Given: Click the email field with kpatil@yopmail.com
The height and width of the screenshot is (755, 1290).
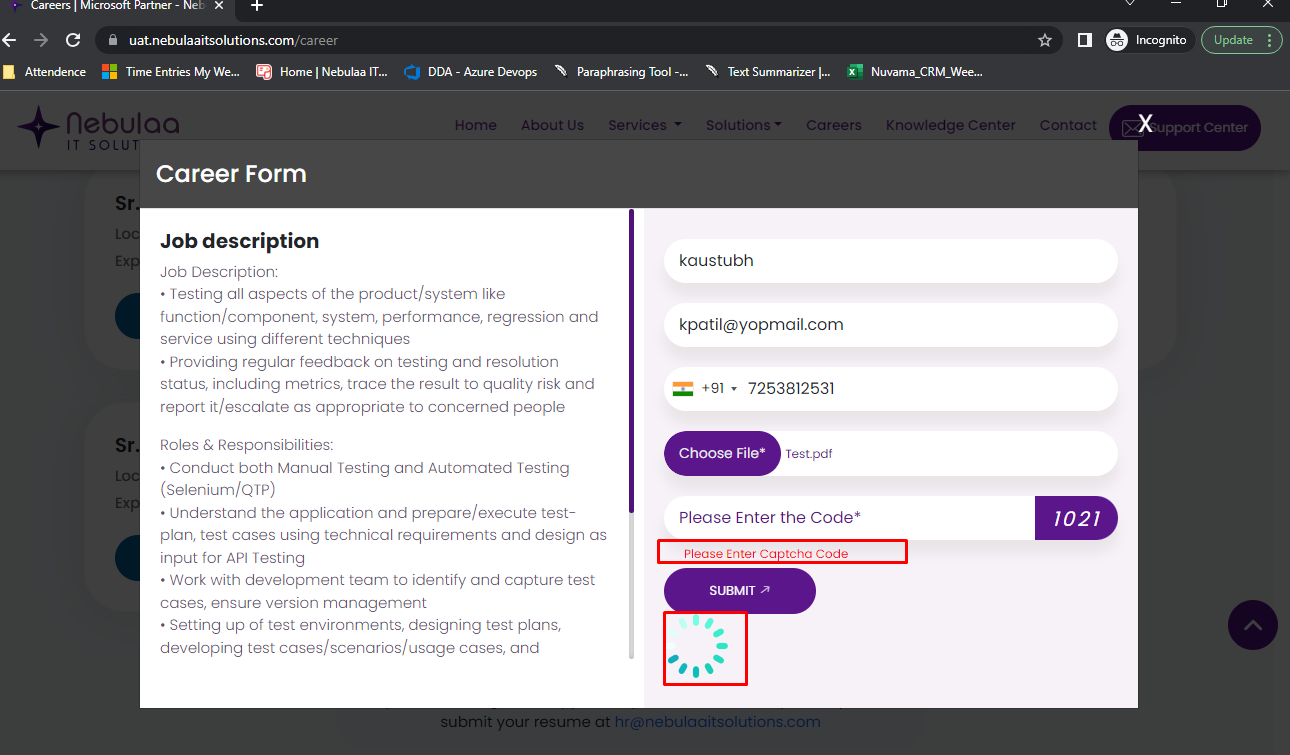Looking at the screenshot, I should tap(891, 325).
